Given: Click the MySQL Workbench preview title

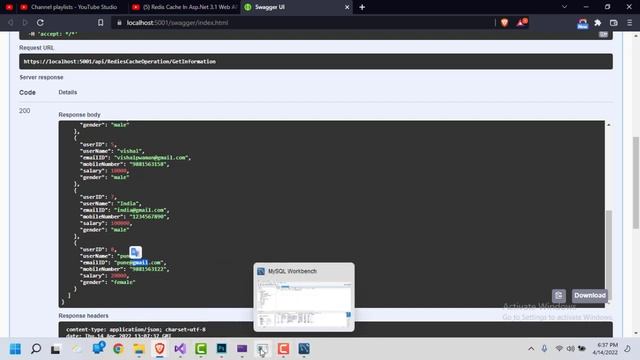Looking at the screenshot, I should [x=292, y=271].
